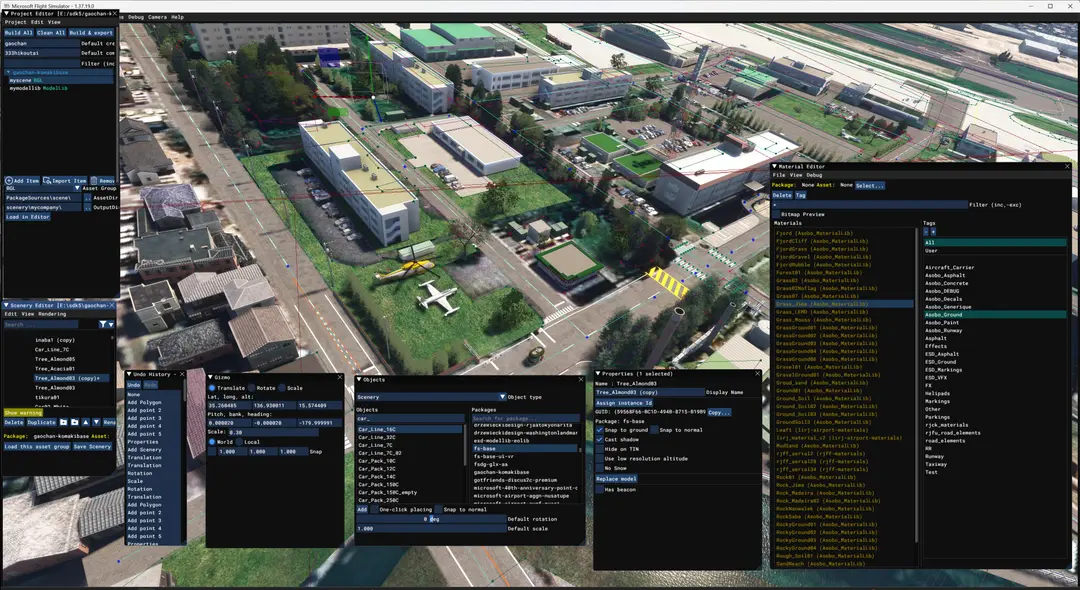Move item up with the up-arrow icon
The width and height of the screenshot is (1080, 590).
pos(85,422)
